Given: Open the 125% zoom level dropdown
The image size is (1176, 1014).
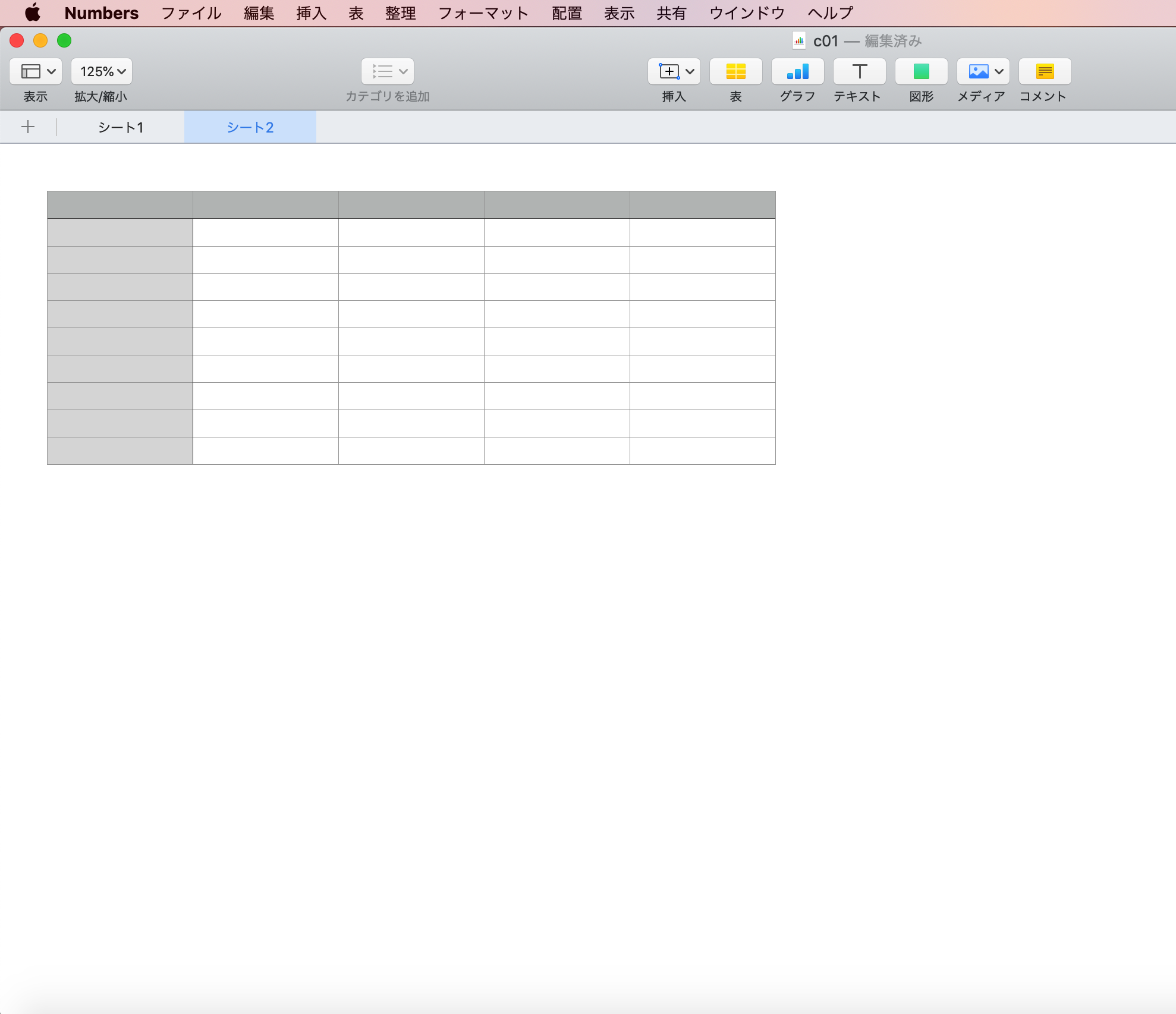Looking at the screenshot, I should coord(102,71).
